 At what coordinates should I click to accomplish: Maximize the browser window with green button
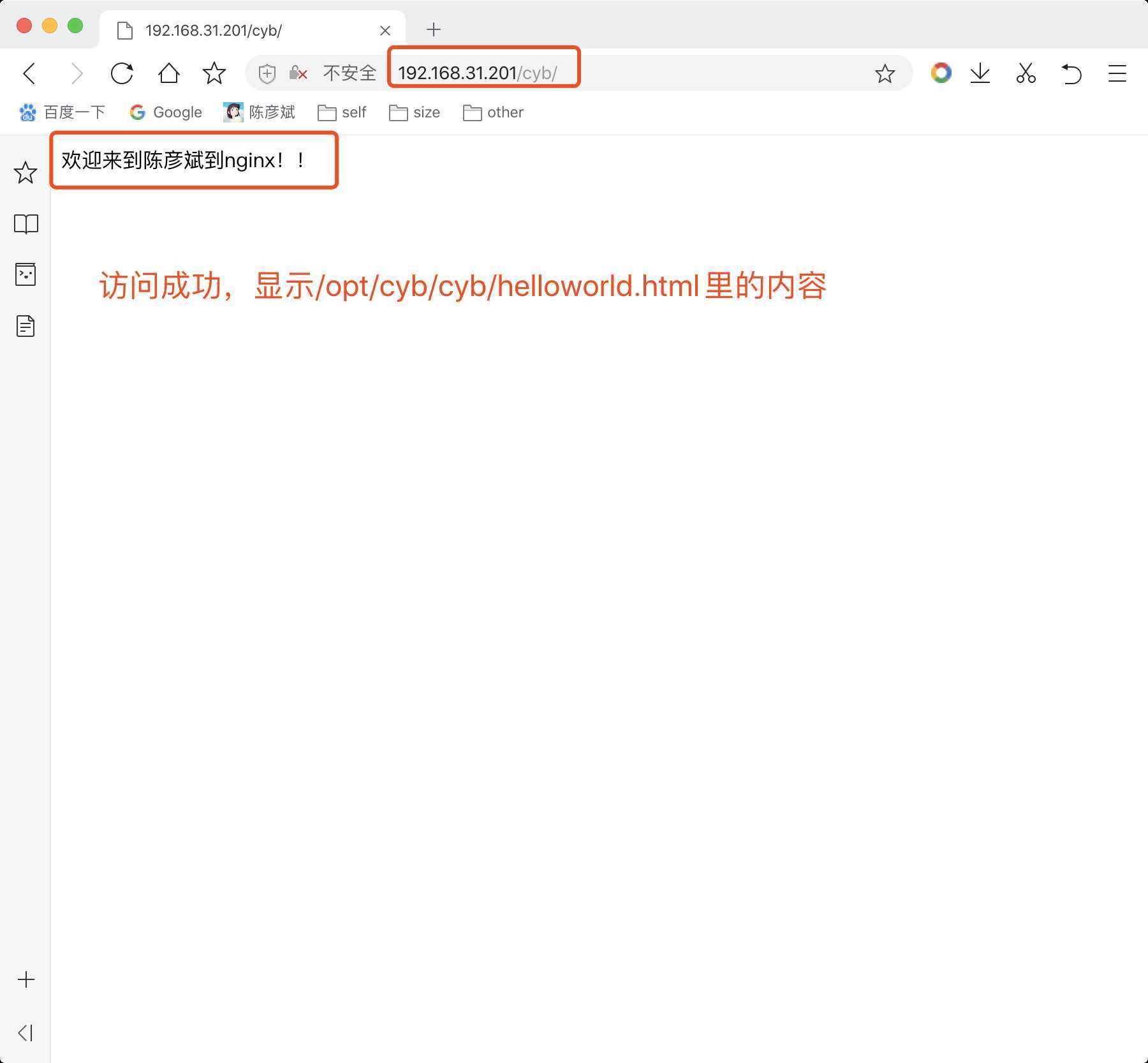point(75,26)
